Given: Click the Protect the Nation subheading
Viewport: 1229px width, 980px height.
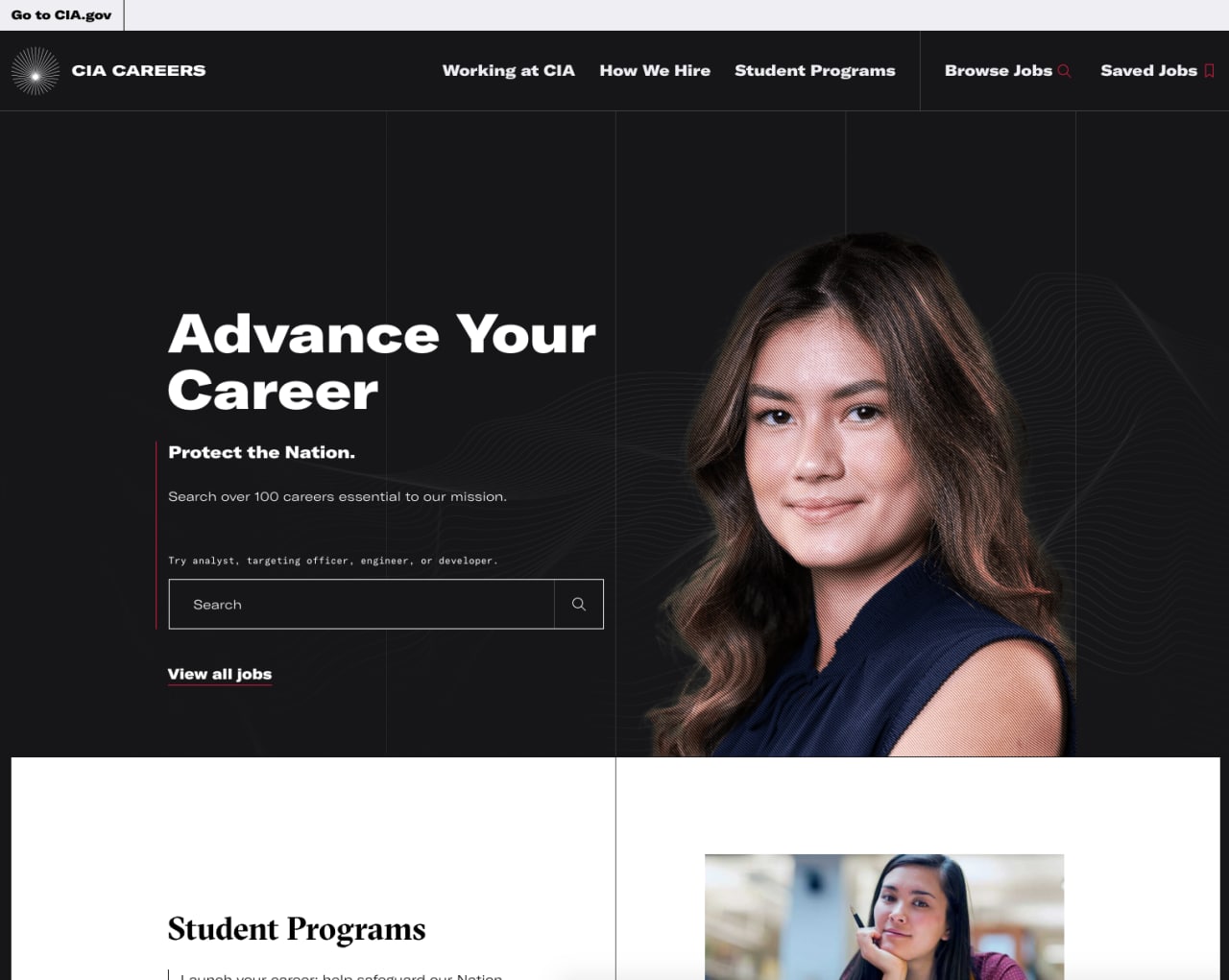Looking at the screenshot, I should (x=261, y=452).
